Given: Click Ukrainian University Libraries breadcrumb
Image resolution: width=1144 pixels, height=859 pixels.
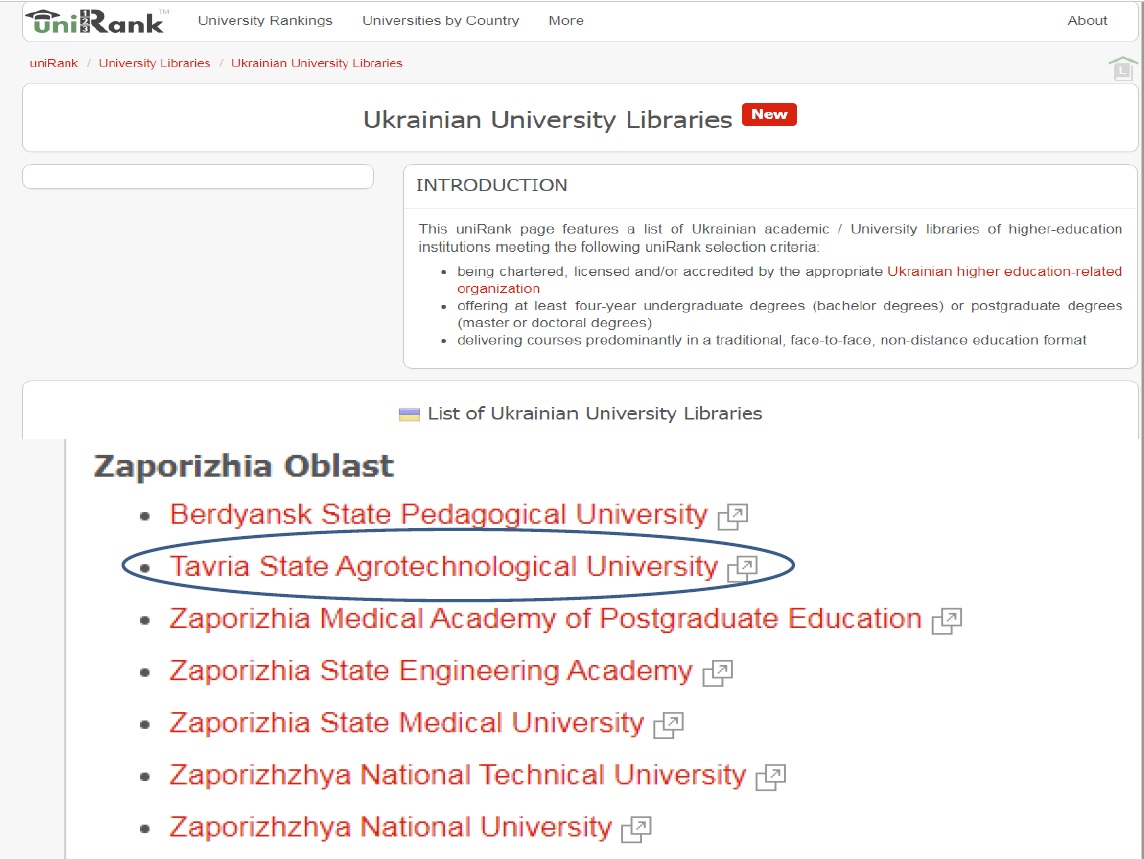Looking at the screenshot, I should click(x=317, y=63).
